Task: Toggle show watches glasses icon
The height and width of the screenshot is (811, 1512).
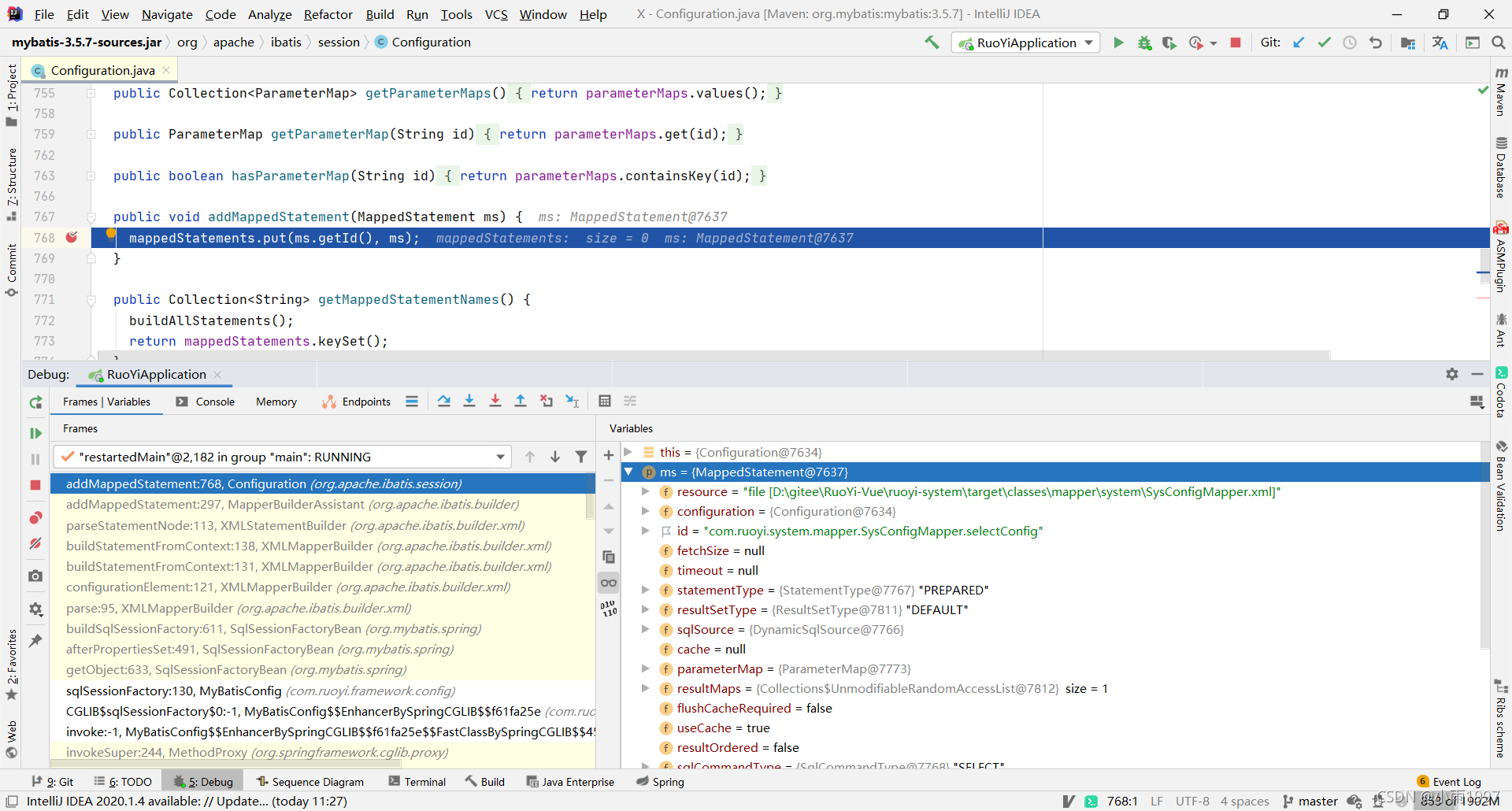Action: pyautogui.click(x=609, y=583)
